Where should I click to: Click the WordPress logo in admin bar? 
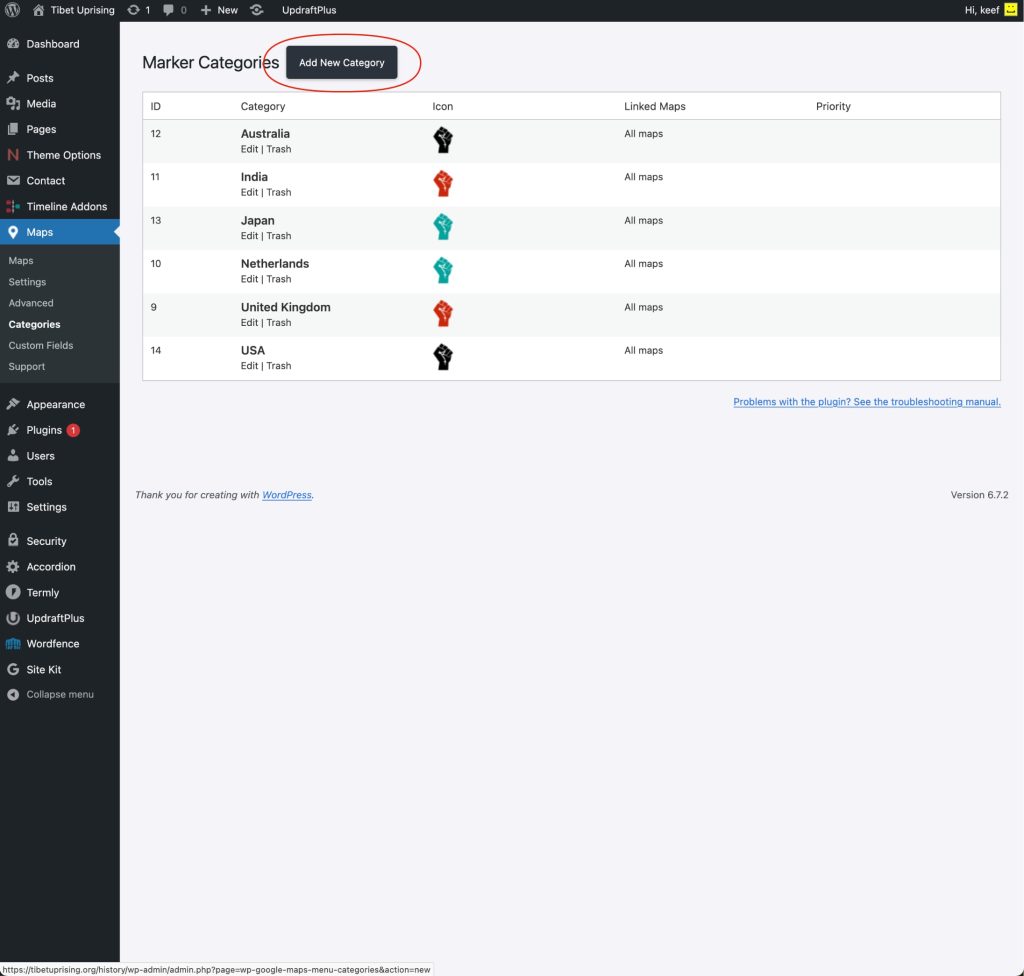(x=12, y=10)
